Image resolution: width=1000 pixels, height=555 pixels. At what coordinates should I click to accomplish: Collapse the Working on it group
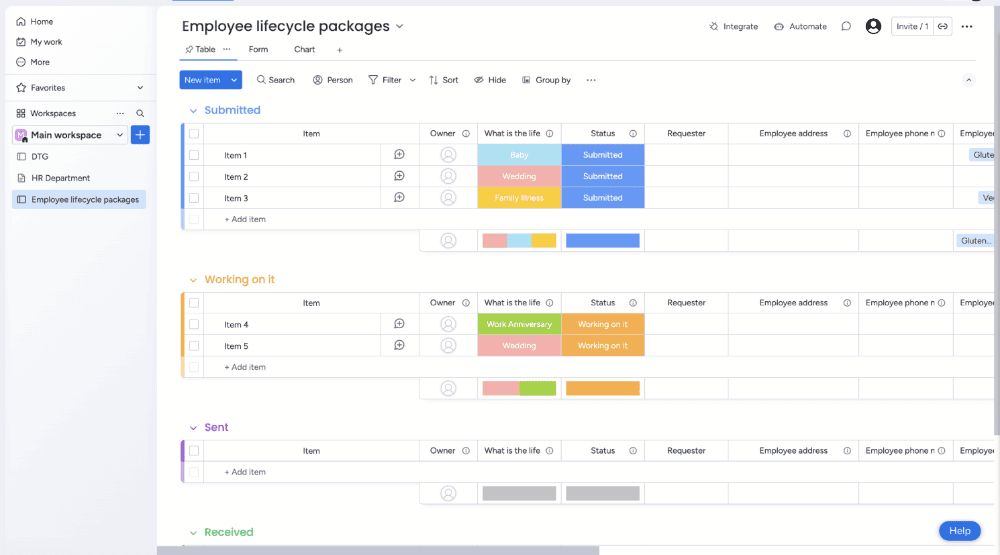[193, 280]
